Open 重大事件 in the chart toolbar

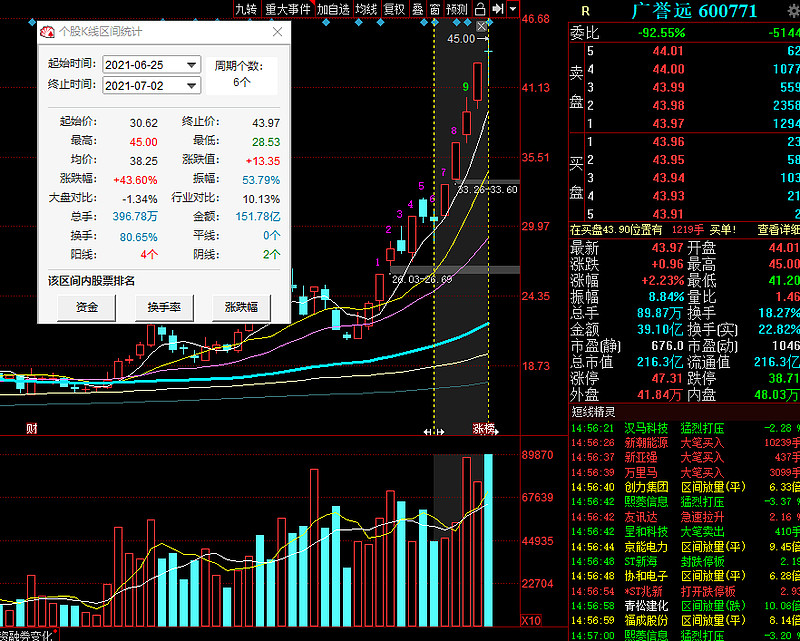tap(287, 9)
